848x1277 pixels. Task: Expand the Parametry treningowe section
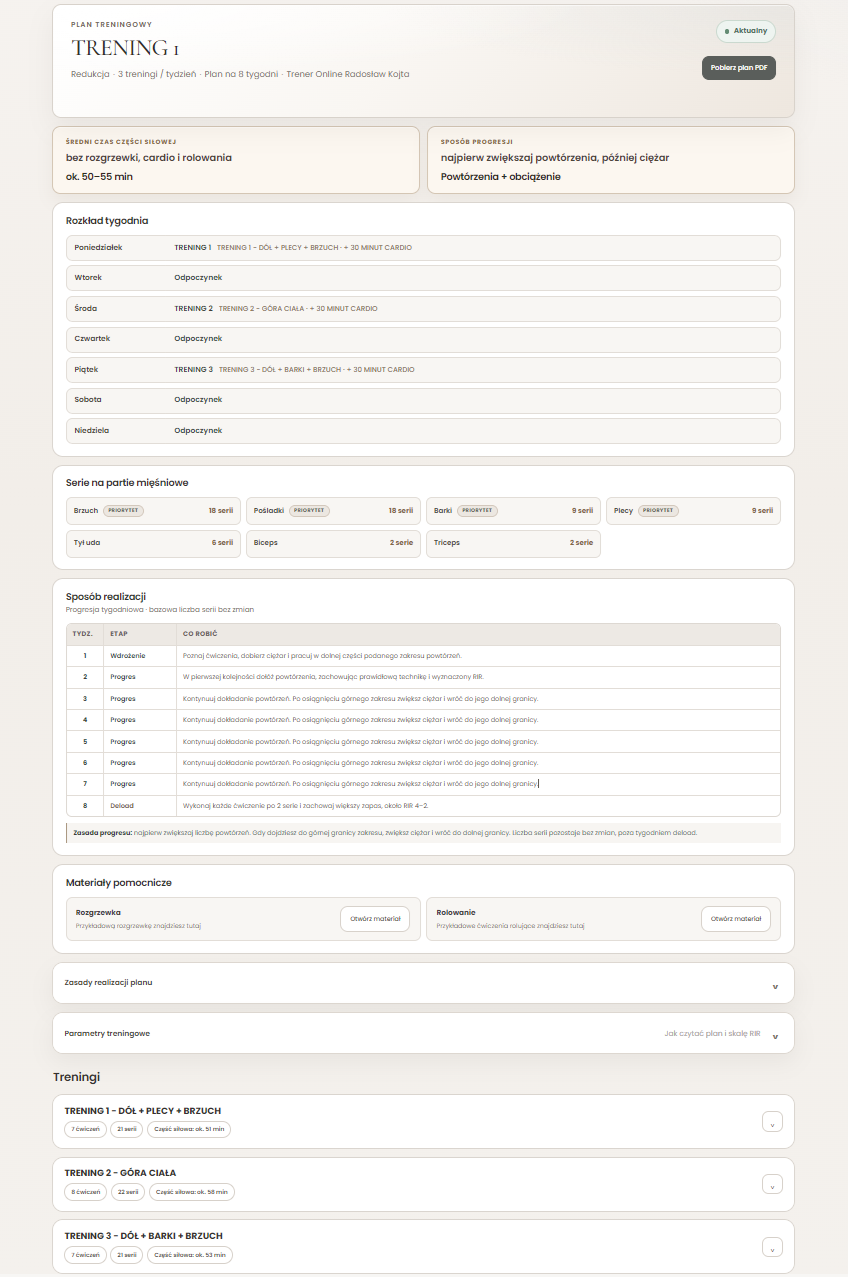pos(423,1033)
